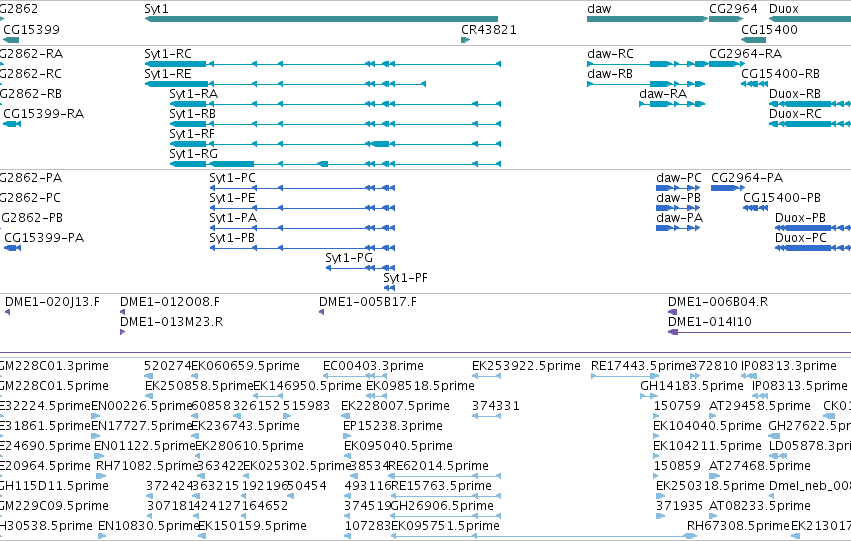851x541 pixels.
Task: Click transcript Syt1-RB label
Action: pos(192,113)
